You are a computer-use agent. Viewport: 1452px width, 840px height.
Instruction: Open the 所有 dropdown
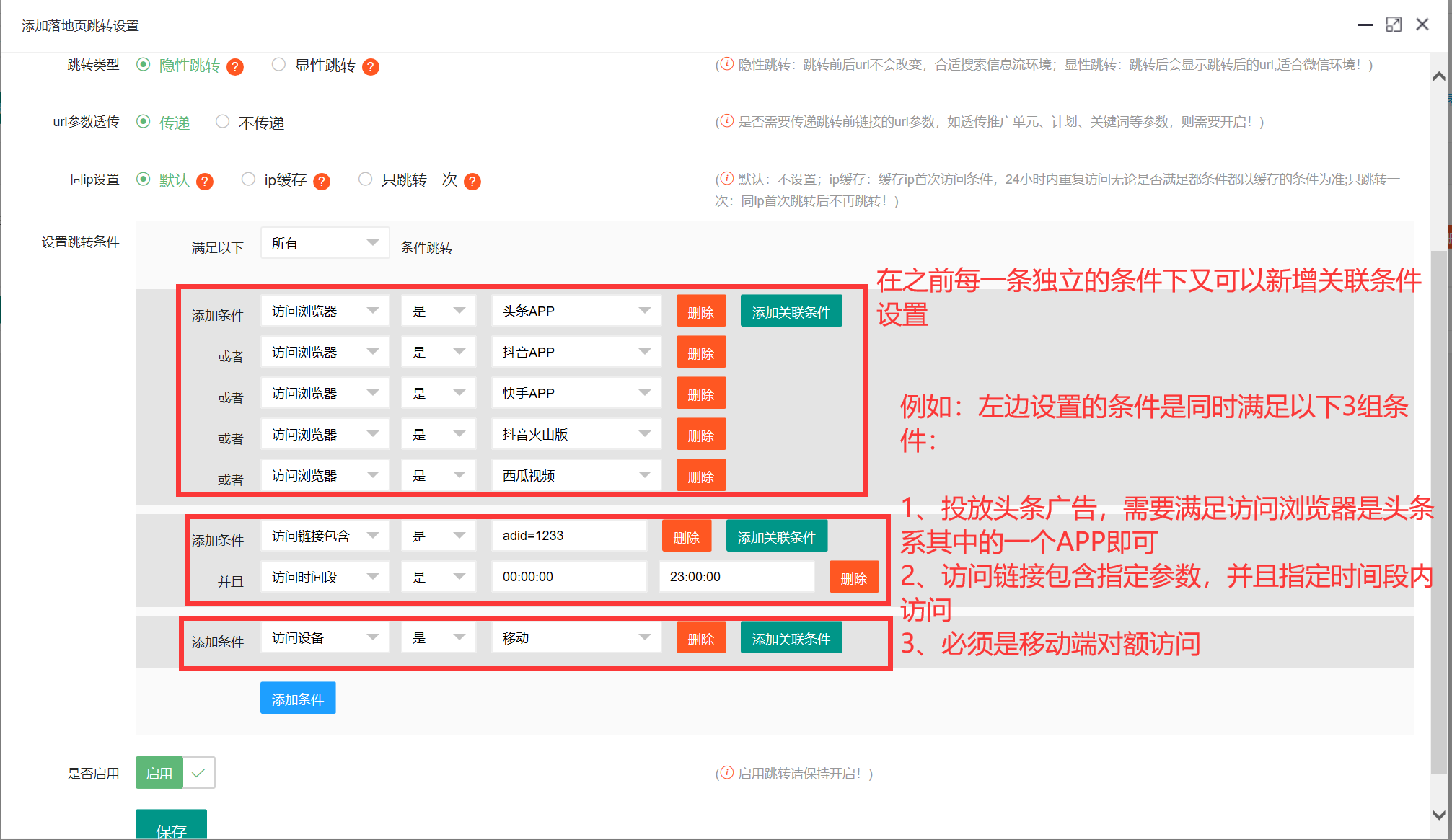coord(325,242)
